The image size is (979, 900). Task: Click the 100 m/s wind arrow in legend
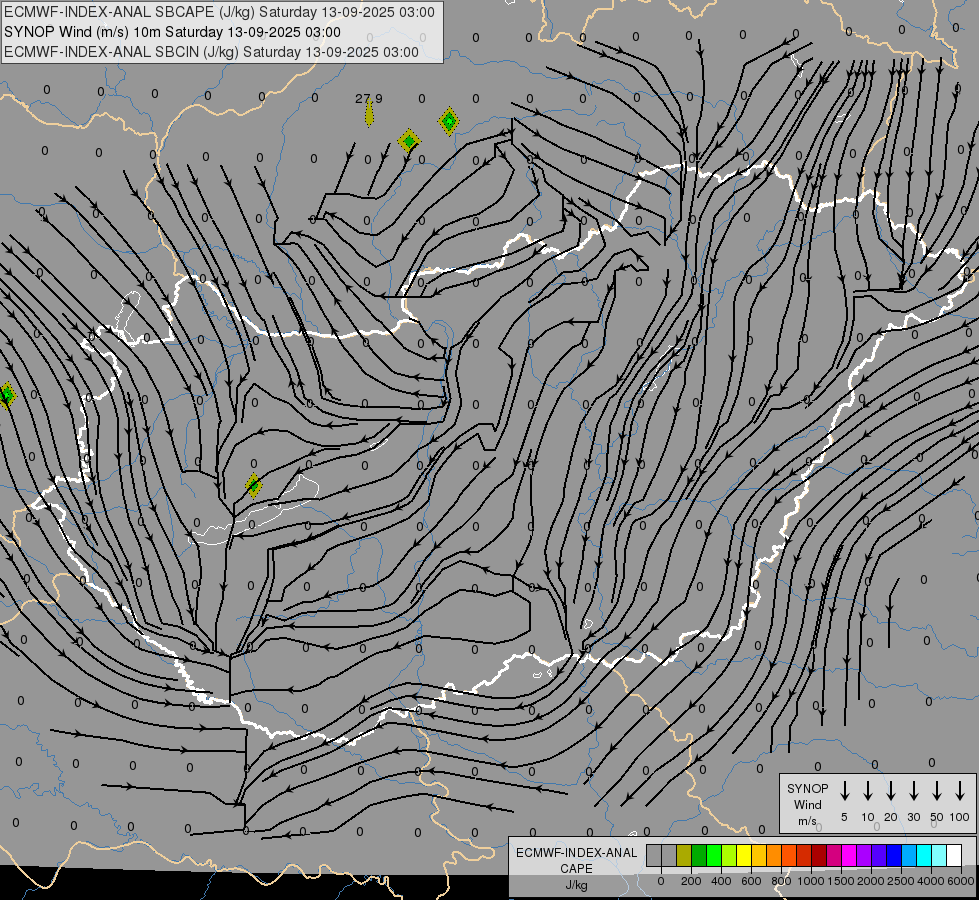tap(960, 790)
